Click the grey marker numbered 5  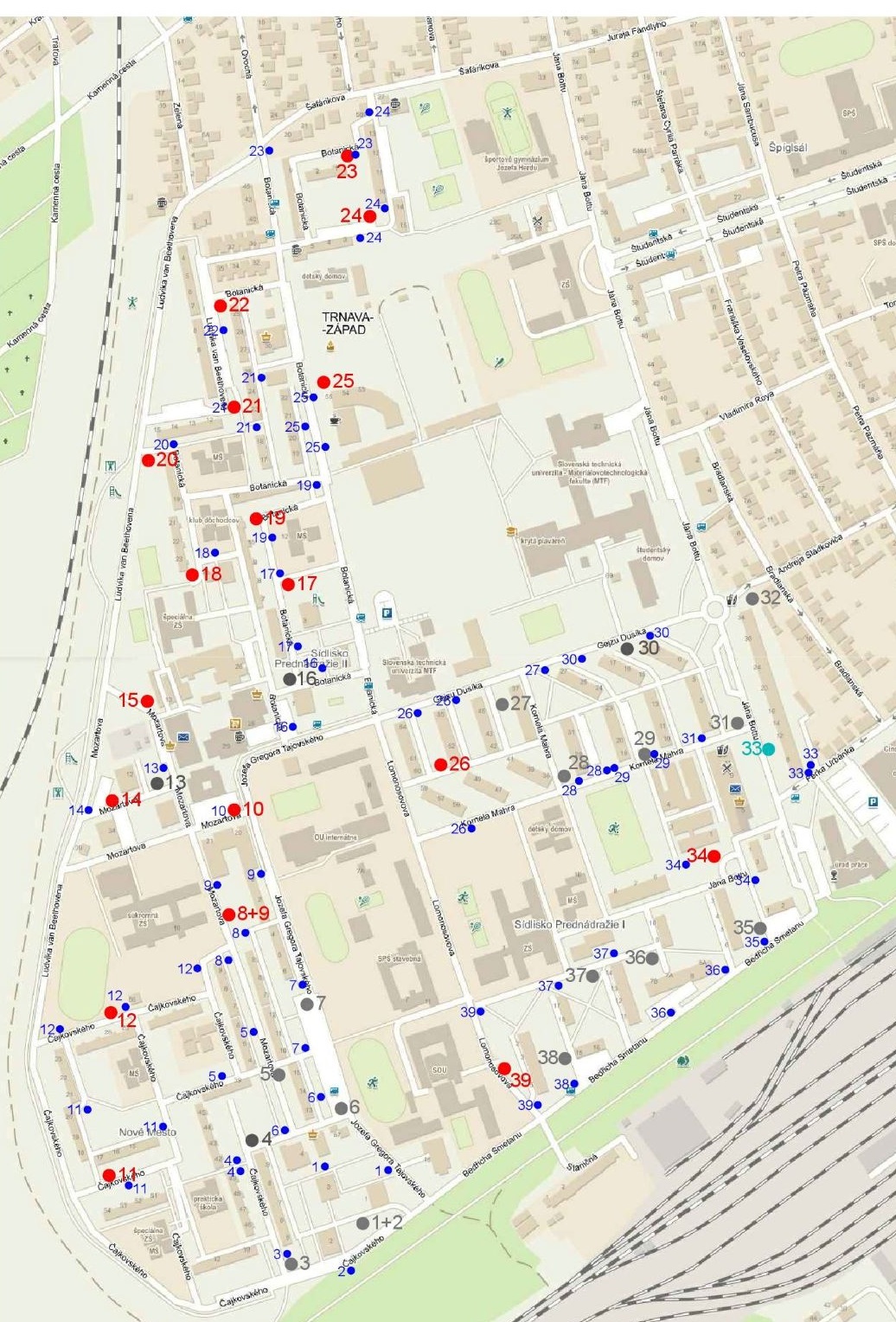[x=278, y=1075]
